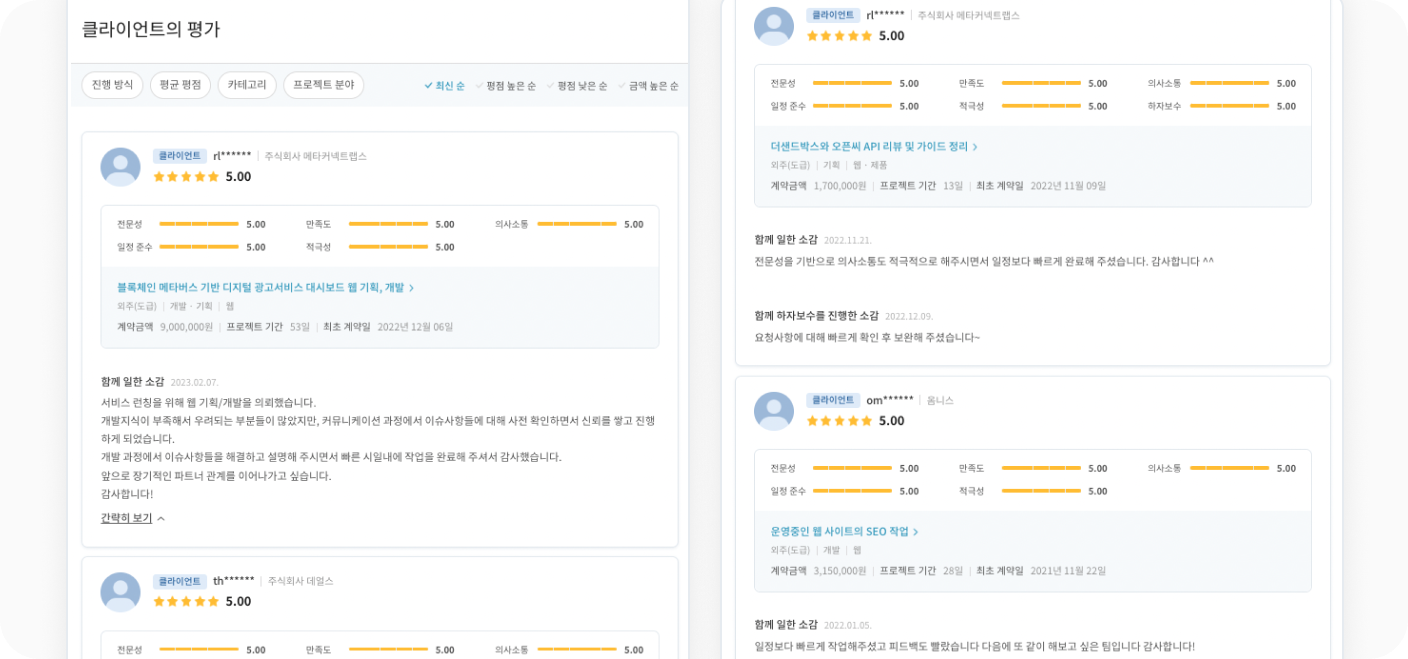Screen dimensions: 1408x659
Task: Collapse the review using 간략히 보기
Action: pos(126,517)
